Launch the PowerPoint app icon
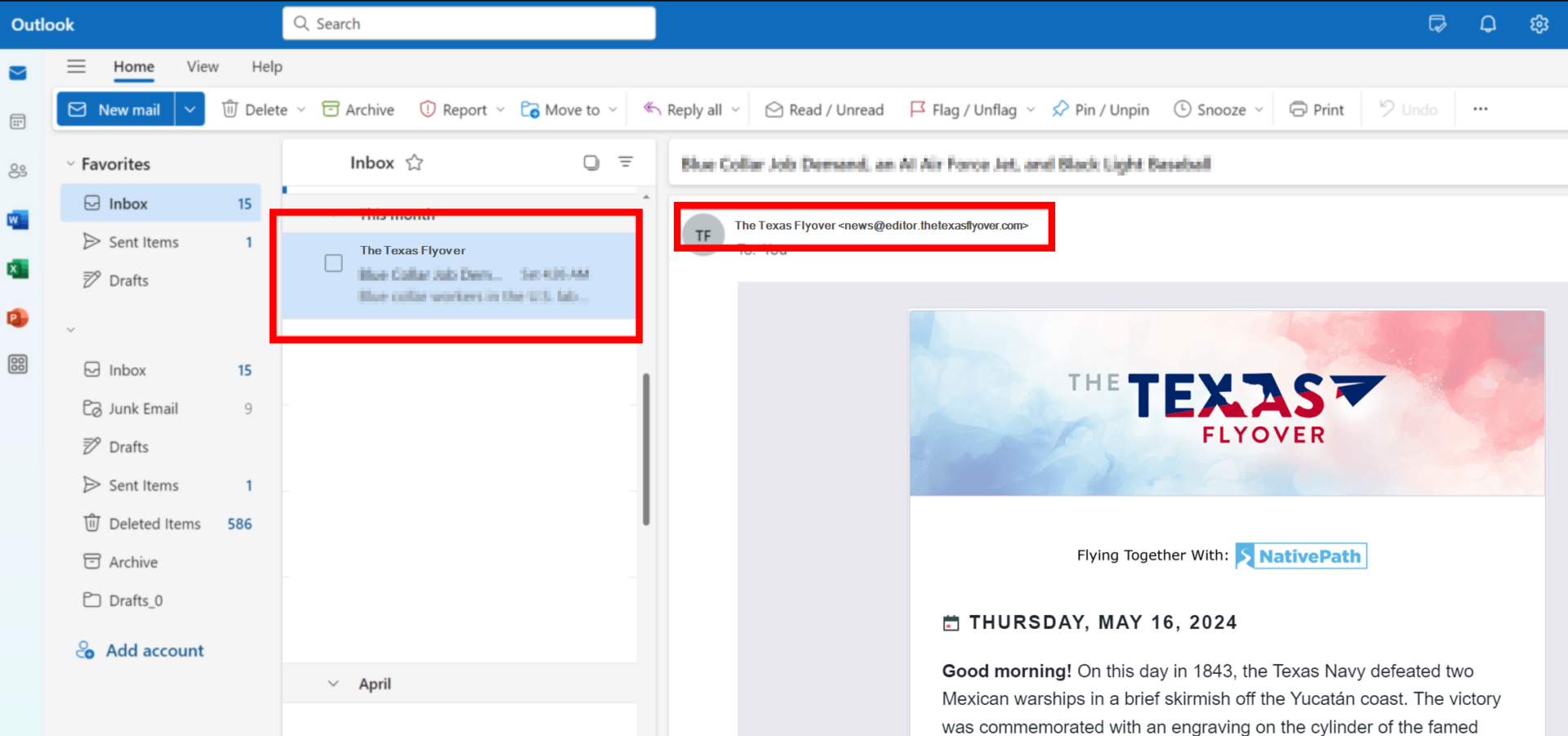 [x=18, y=318]
